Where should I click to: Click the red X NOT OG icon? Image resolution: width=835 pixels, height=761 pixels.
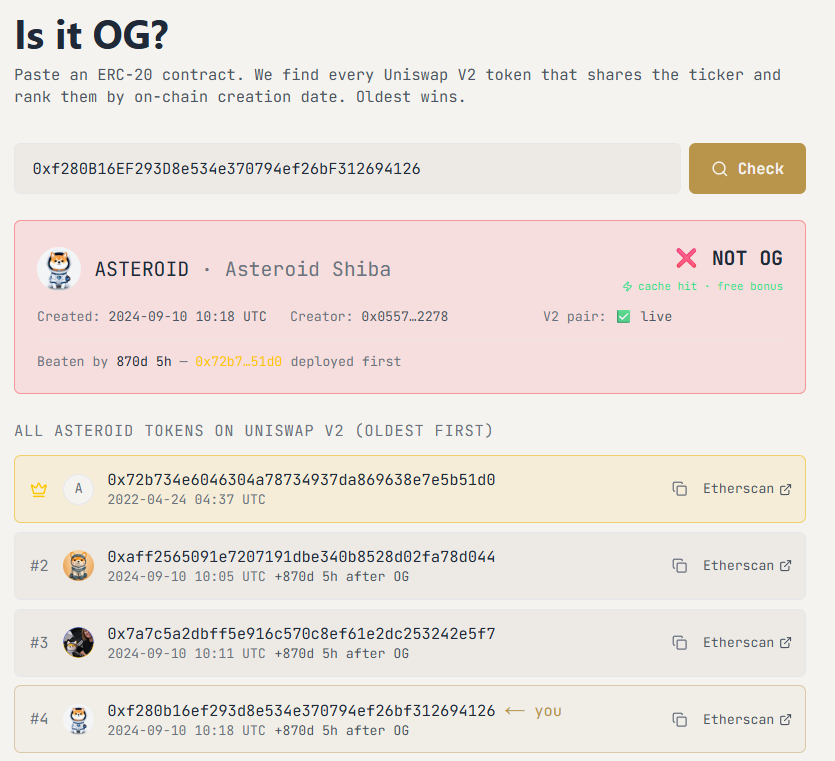(686, 258)
